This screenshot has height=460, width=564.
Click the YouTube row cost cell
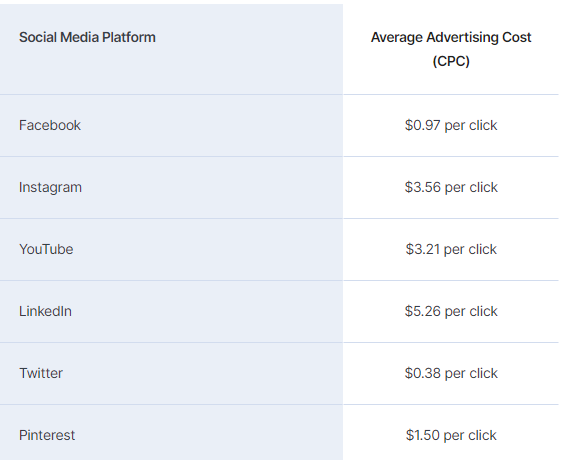451,249
